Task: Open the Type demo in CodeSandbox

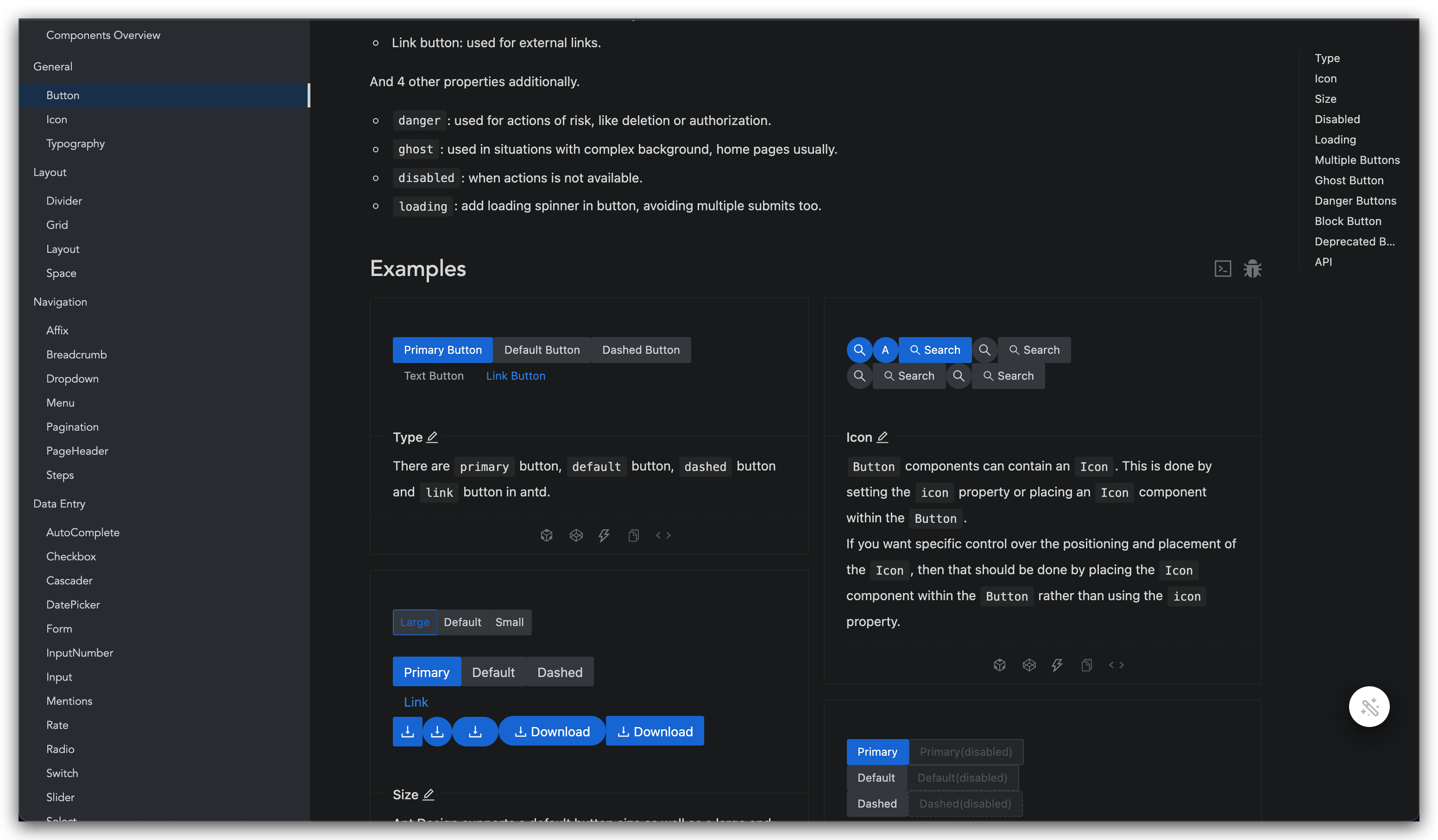Action: 546,535
